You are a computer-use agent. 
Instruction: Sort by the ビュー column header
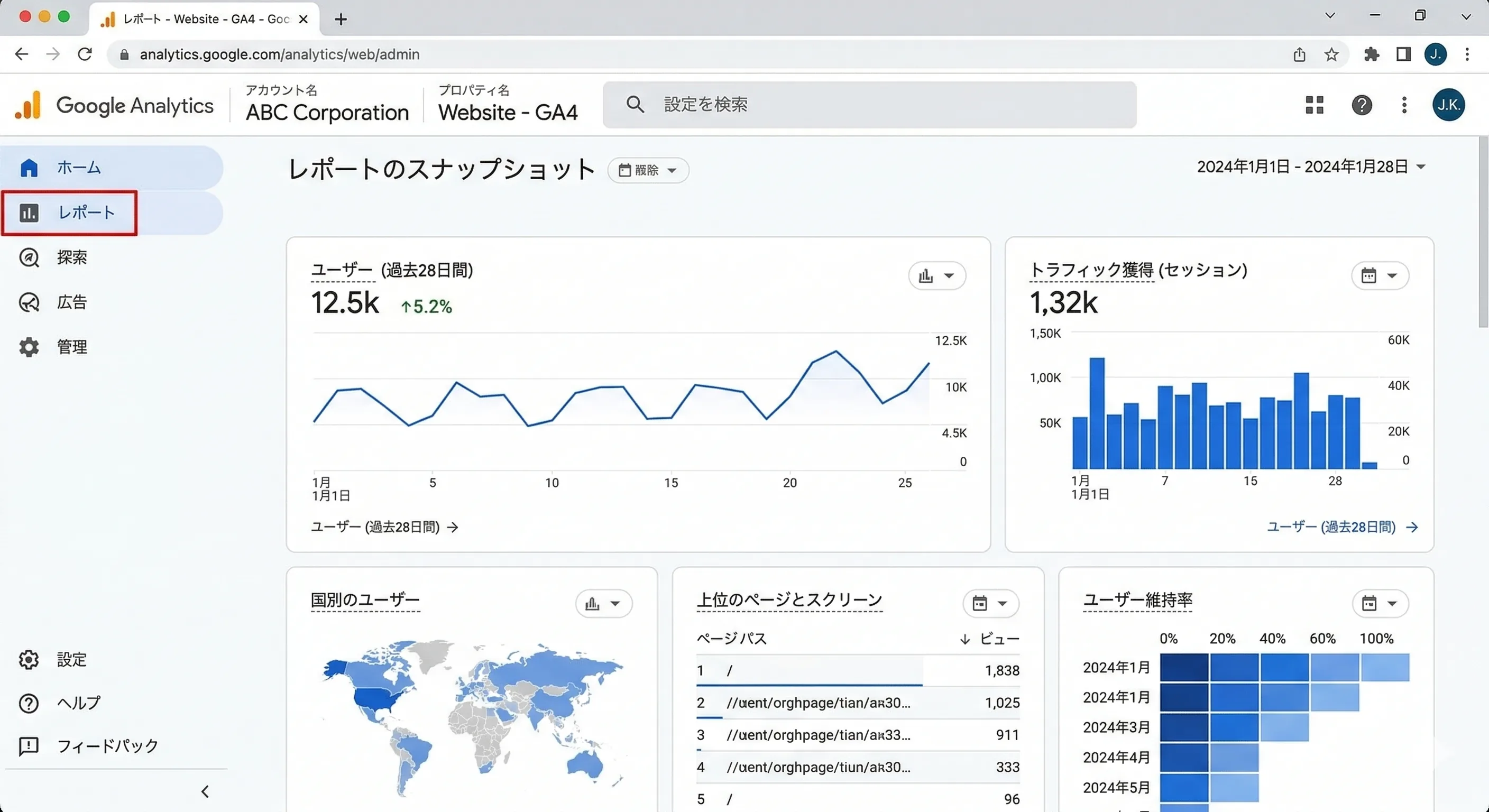pyautogui.click(x=990, y=639)
